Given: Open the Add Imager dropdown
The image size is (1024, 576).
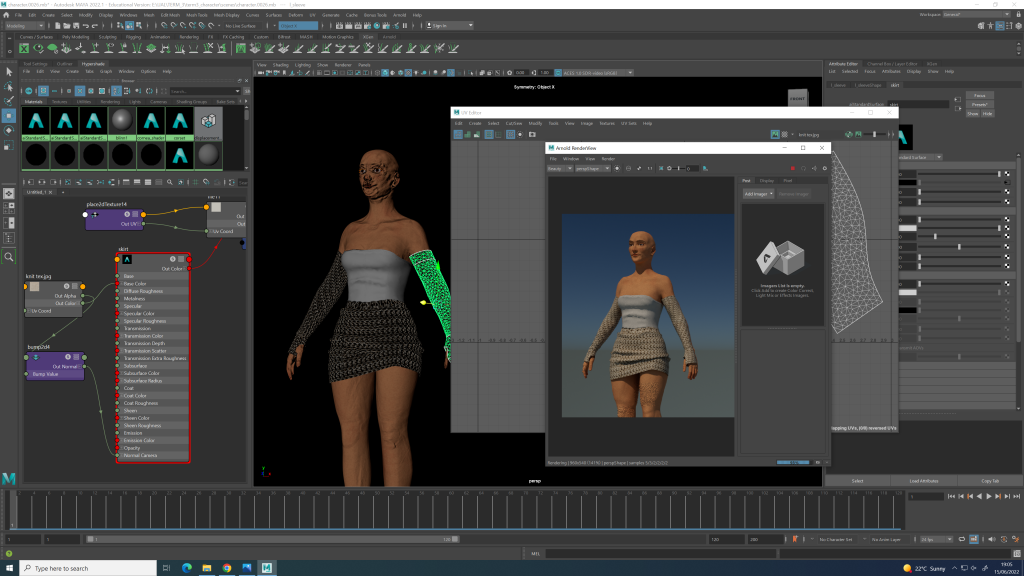Looking at the screenshot, I should [758, 194].
